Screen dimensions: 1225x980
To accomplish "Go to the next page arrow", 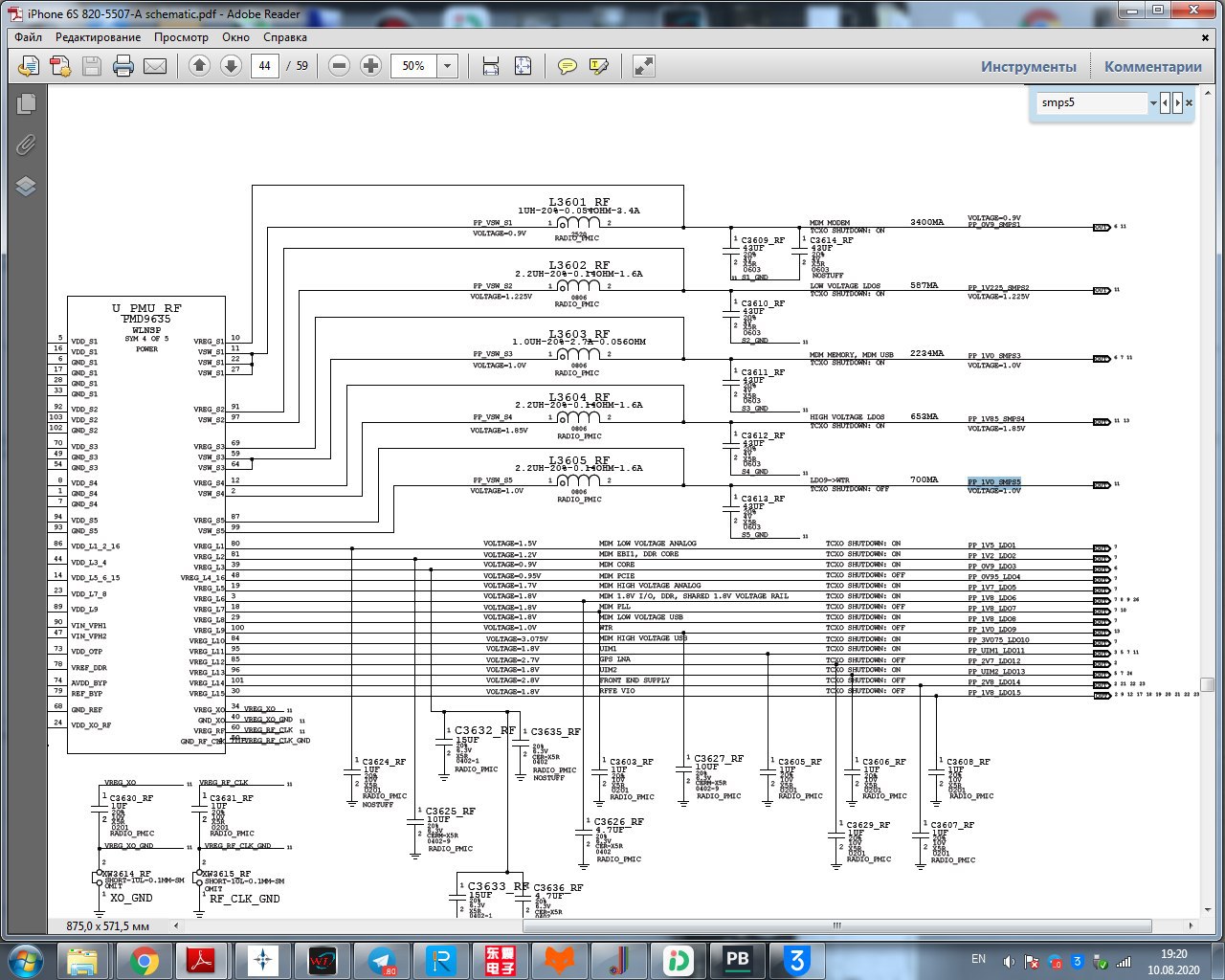I will tap(231, 66).
